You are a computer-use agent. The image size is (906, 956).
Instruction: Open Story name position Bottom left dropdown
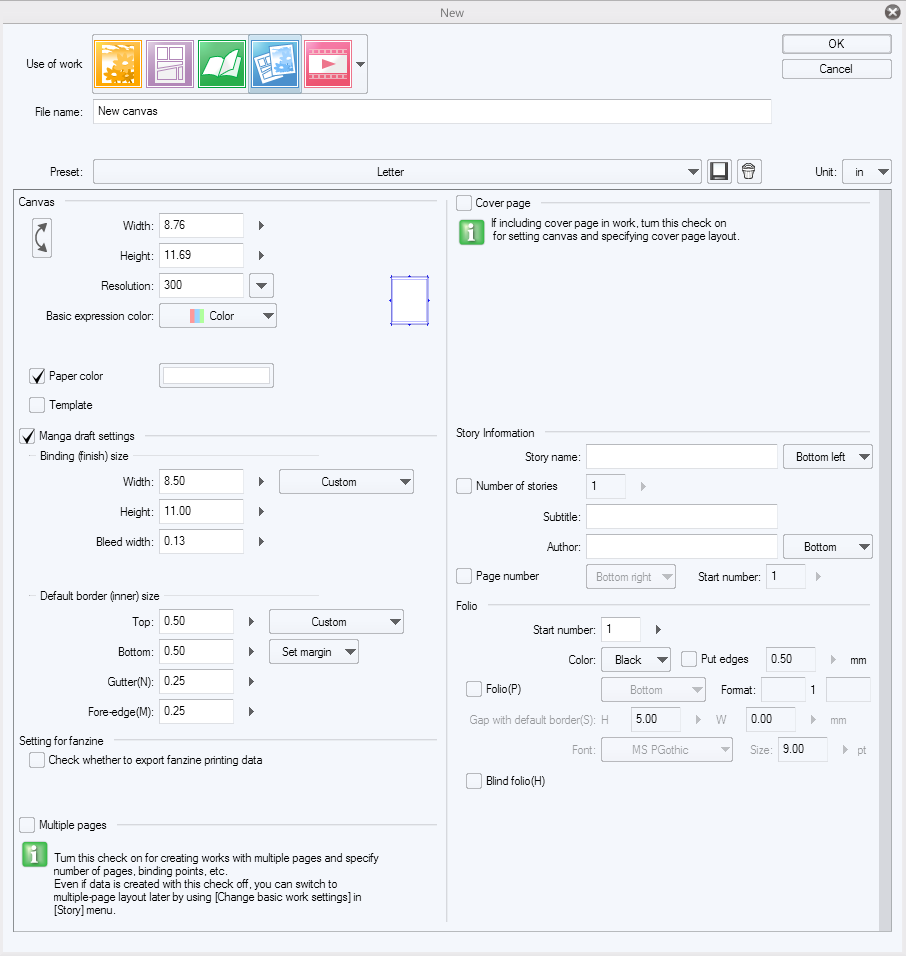[827, 457]
